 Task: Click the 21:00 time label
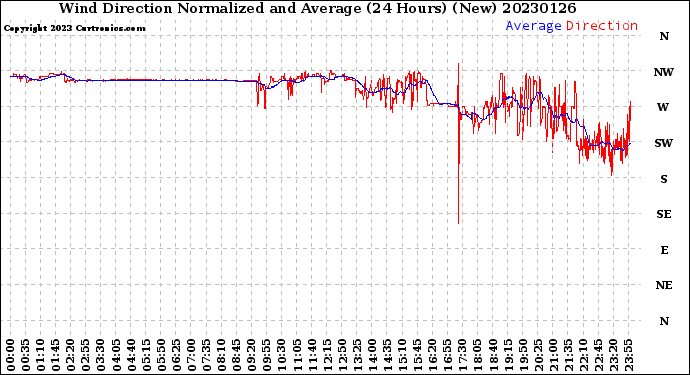pyautogui.click(x=553, y=355)
